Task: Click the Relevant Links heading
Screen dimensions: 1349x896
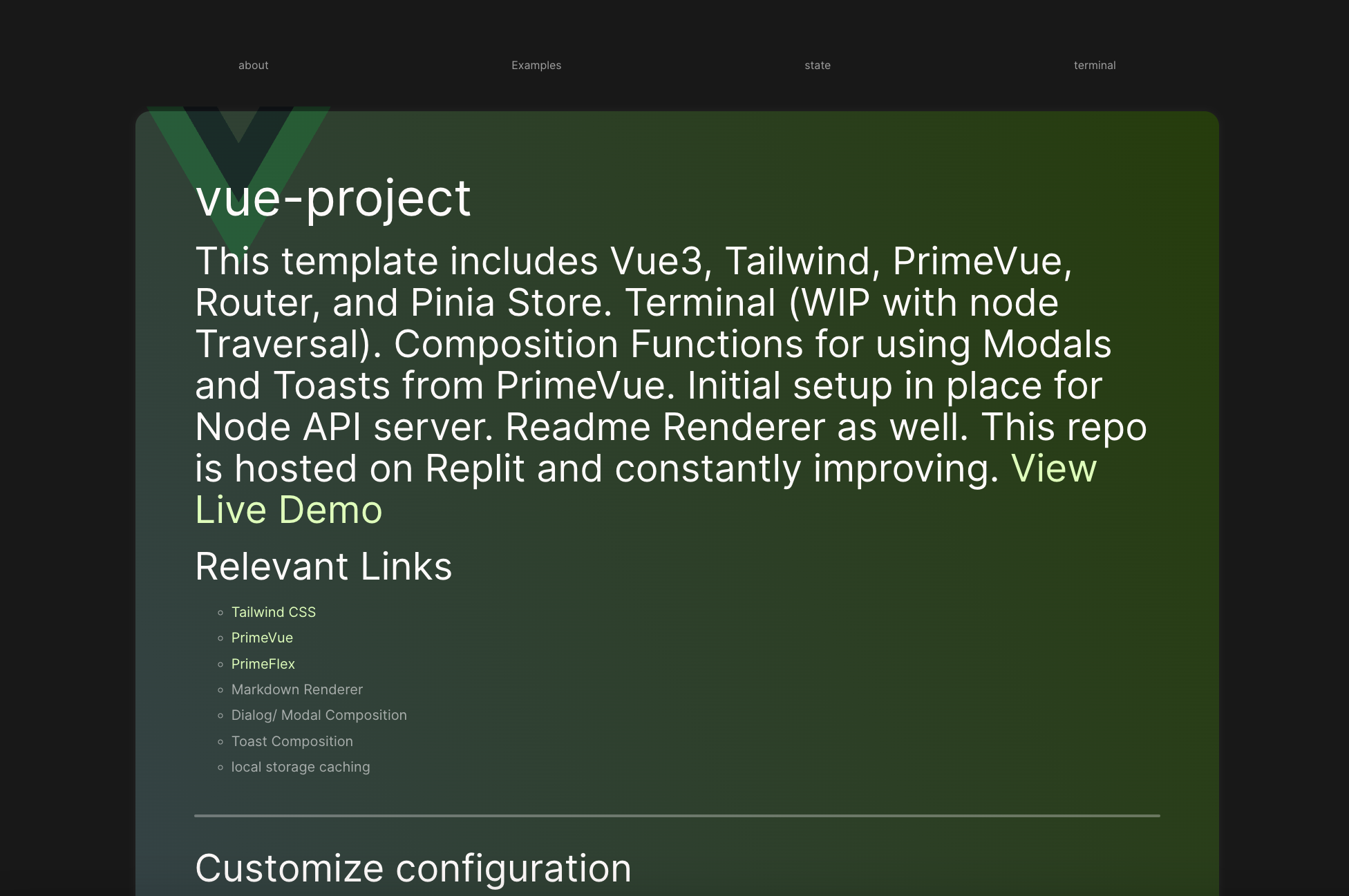Action: pos(323,566)
